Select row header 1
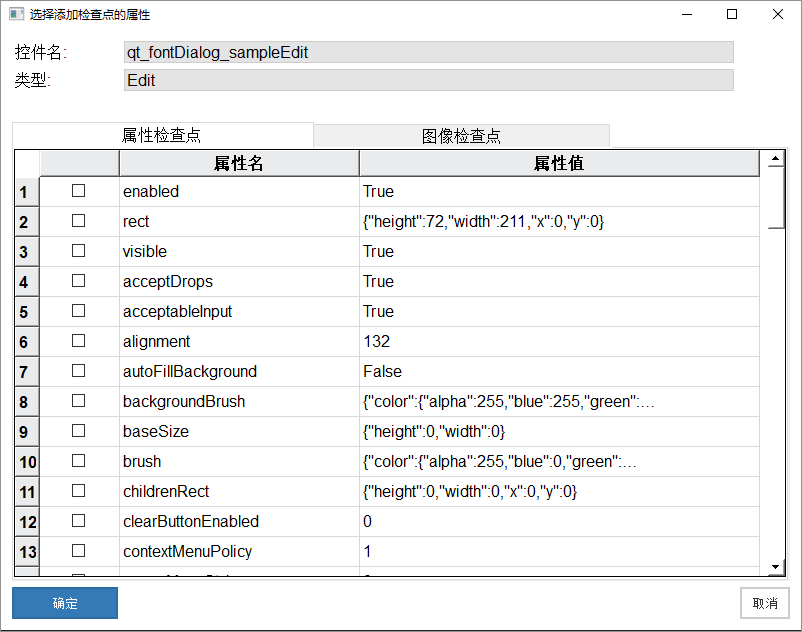Screen dimensions: 802x632 click(x=27, y=192)
